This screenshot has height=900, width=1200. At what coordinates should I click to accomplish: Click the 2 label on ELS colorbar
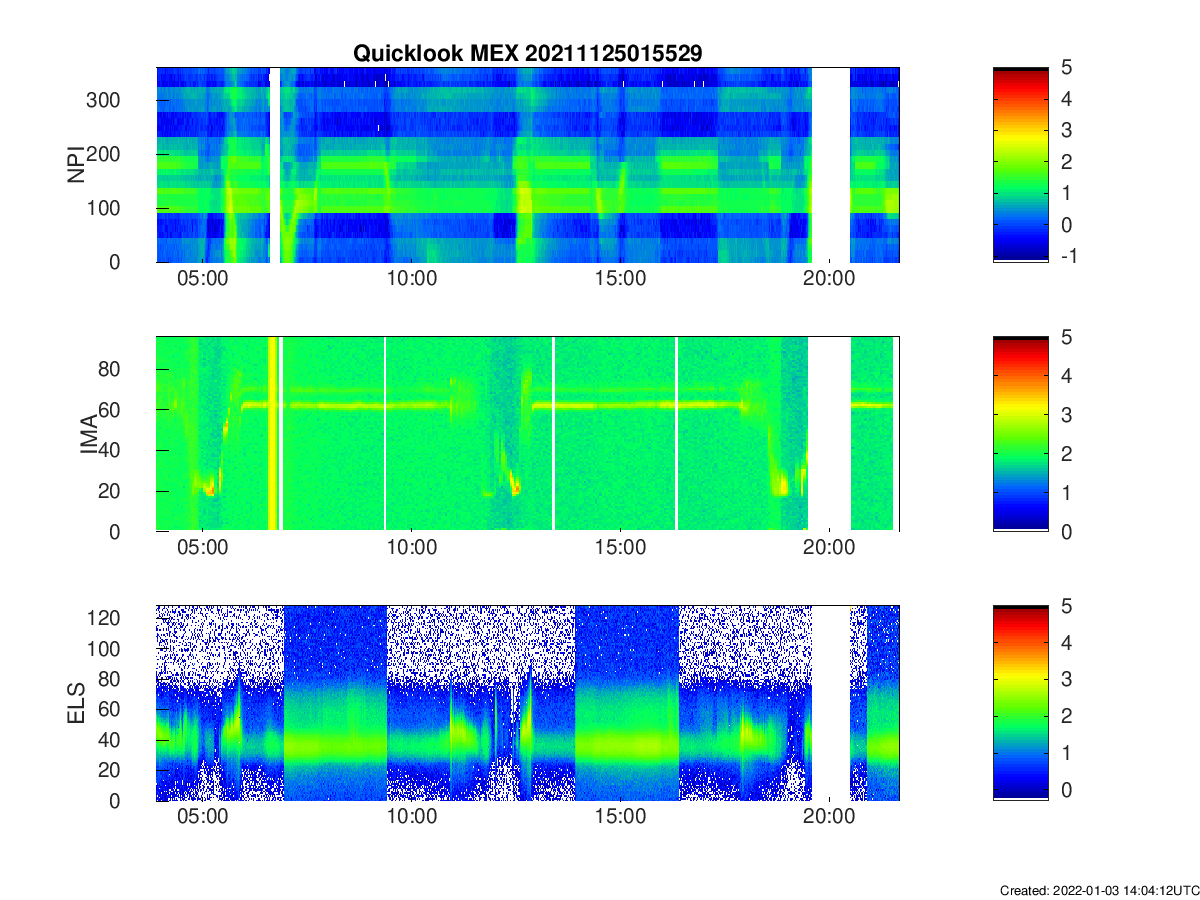click(1066, 716)
